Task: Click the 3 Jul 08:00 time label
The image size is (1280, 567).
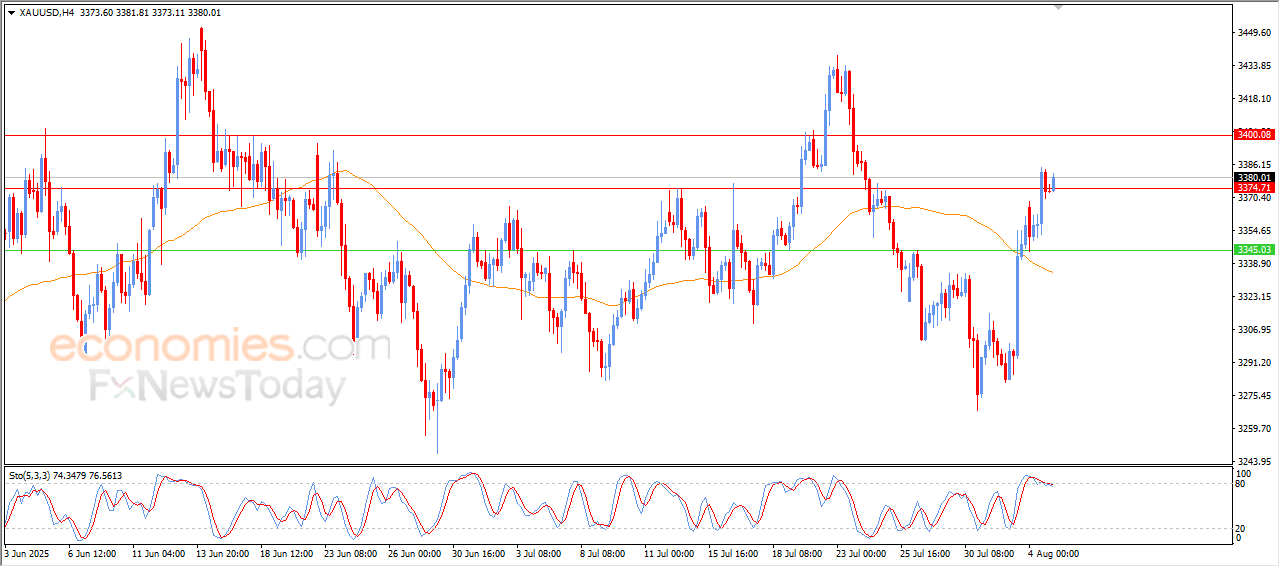Action: click(x=540, y=552)
